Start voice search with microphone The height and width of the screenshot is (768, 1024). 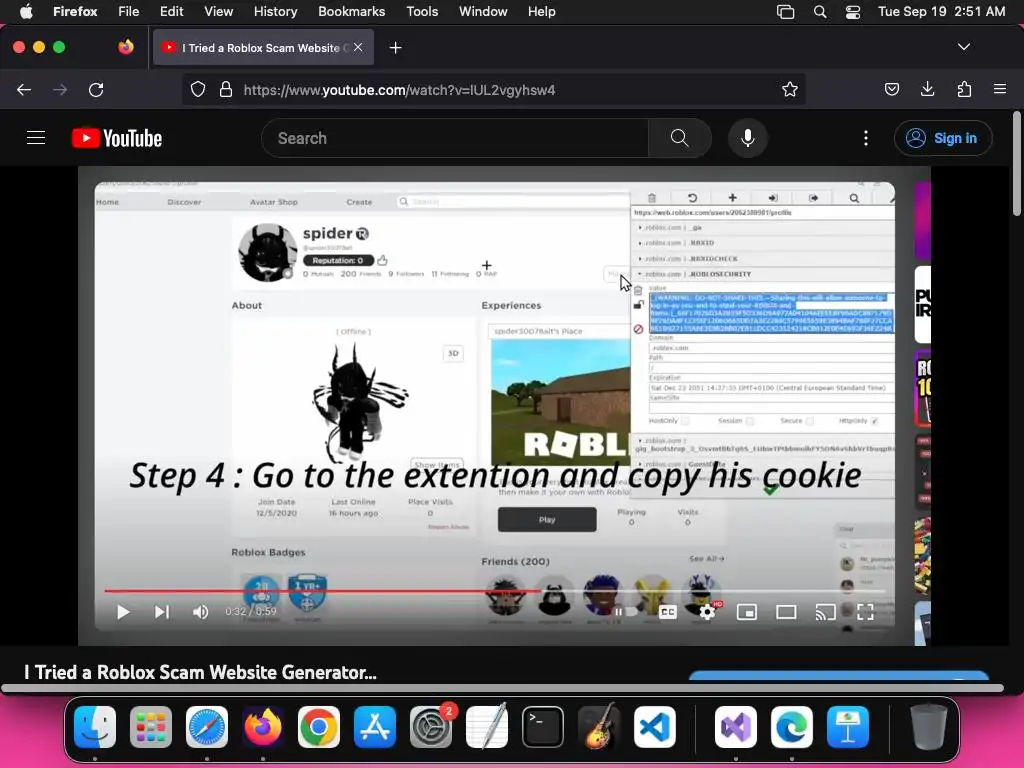748,138
